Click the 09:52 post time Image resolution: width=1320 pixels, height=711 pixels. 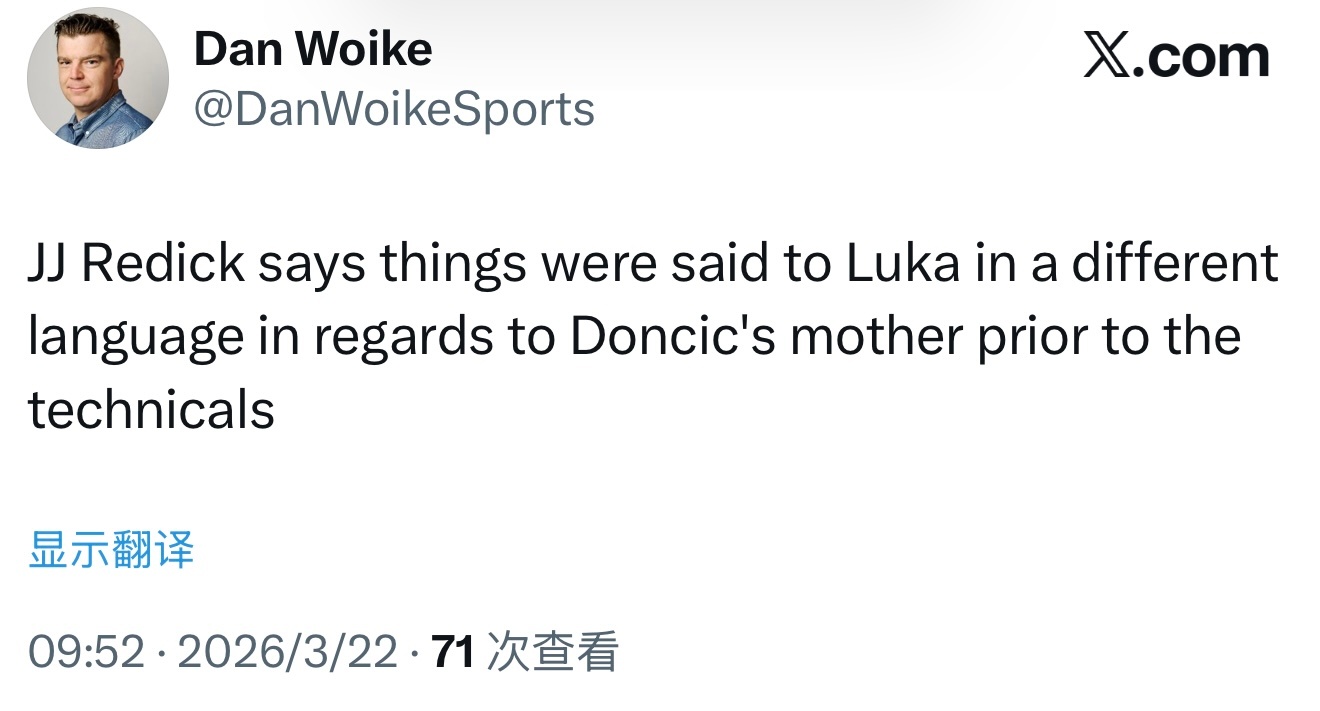(87, 653)
